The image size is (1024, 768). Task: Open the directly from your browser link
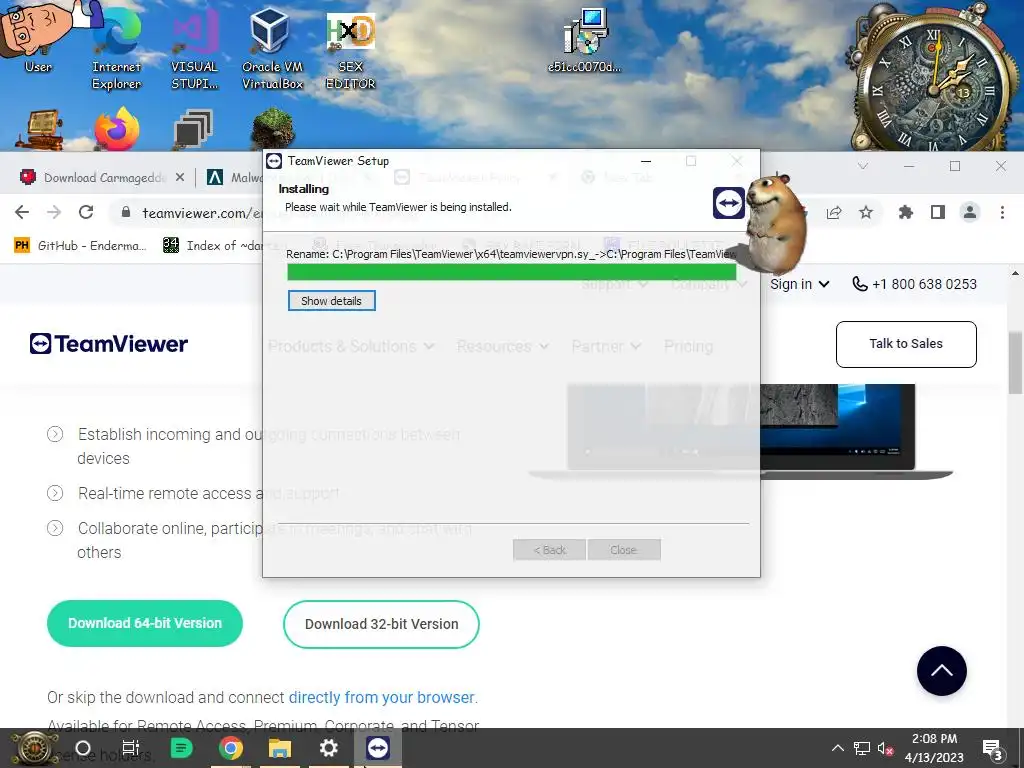click(x=381, y=697)
